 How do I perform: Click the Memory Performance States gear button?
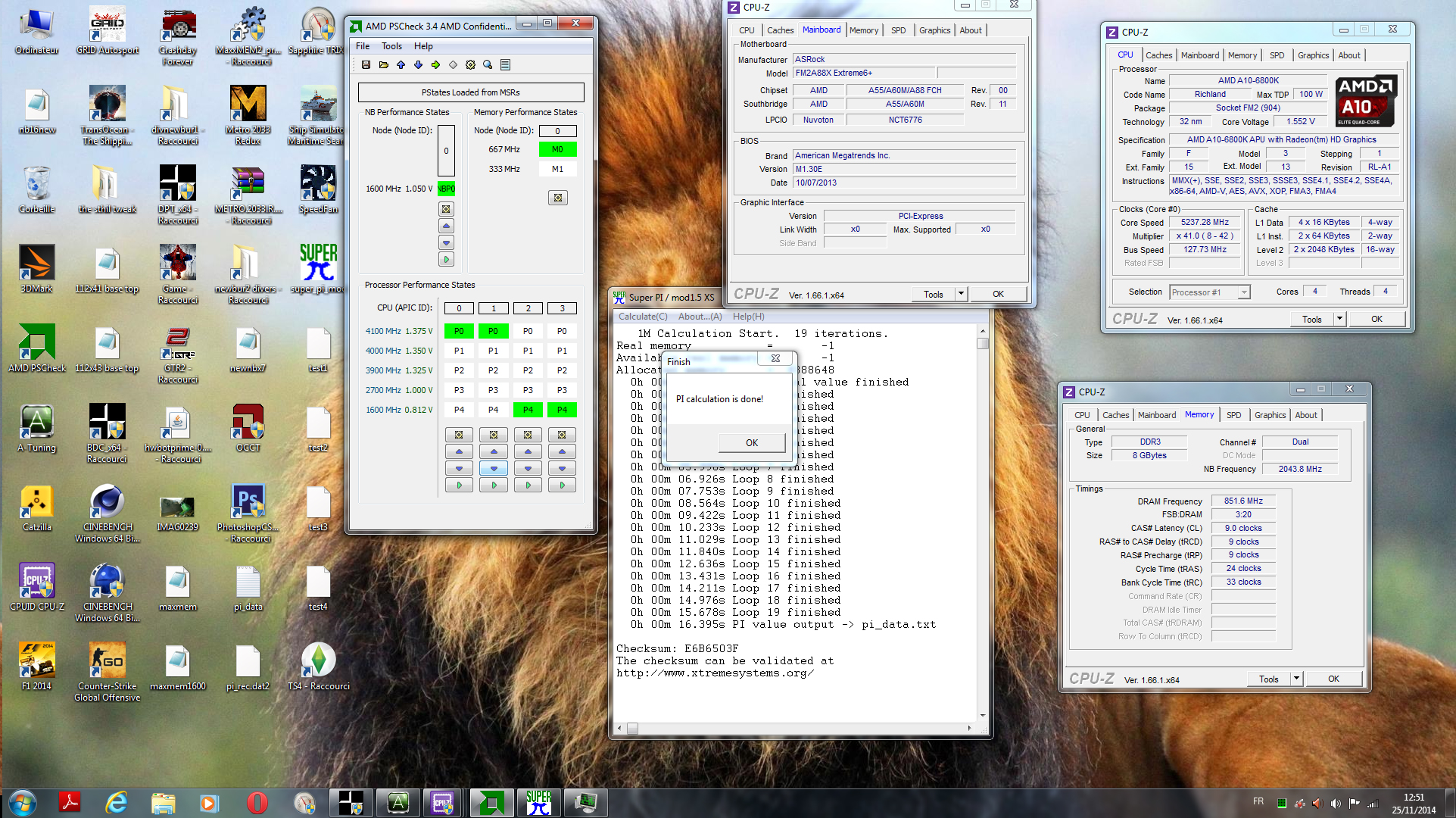coord(558,198)
